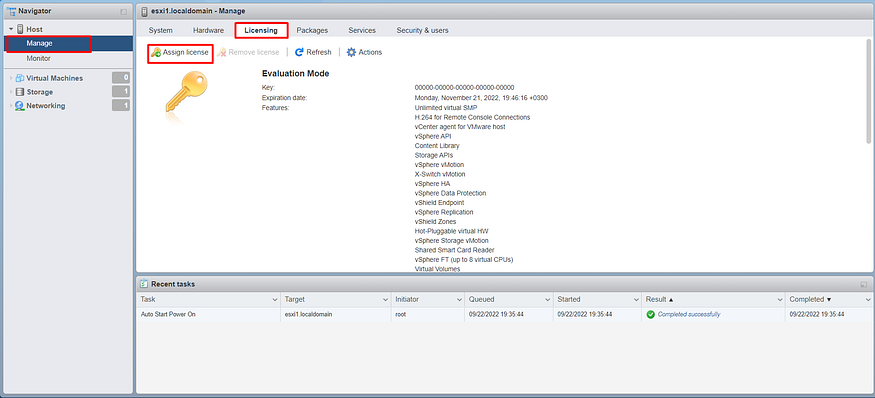Switch to the Services tab
The height and width of the screenshot is (398, 875).
[362, 30]
